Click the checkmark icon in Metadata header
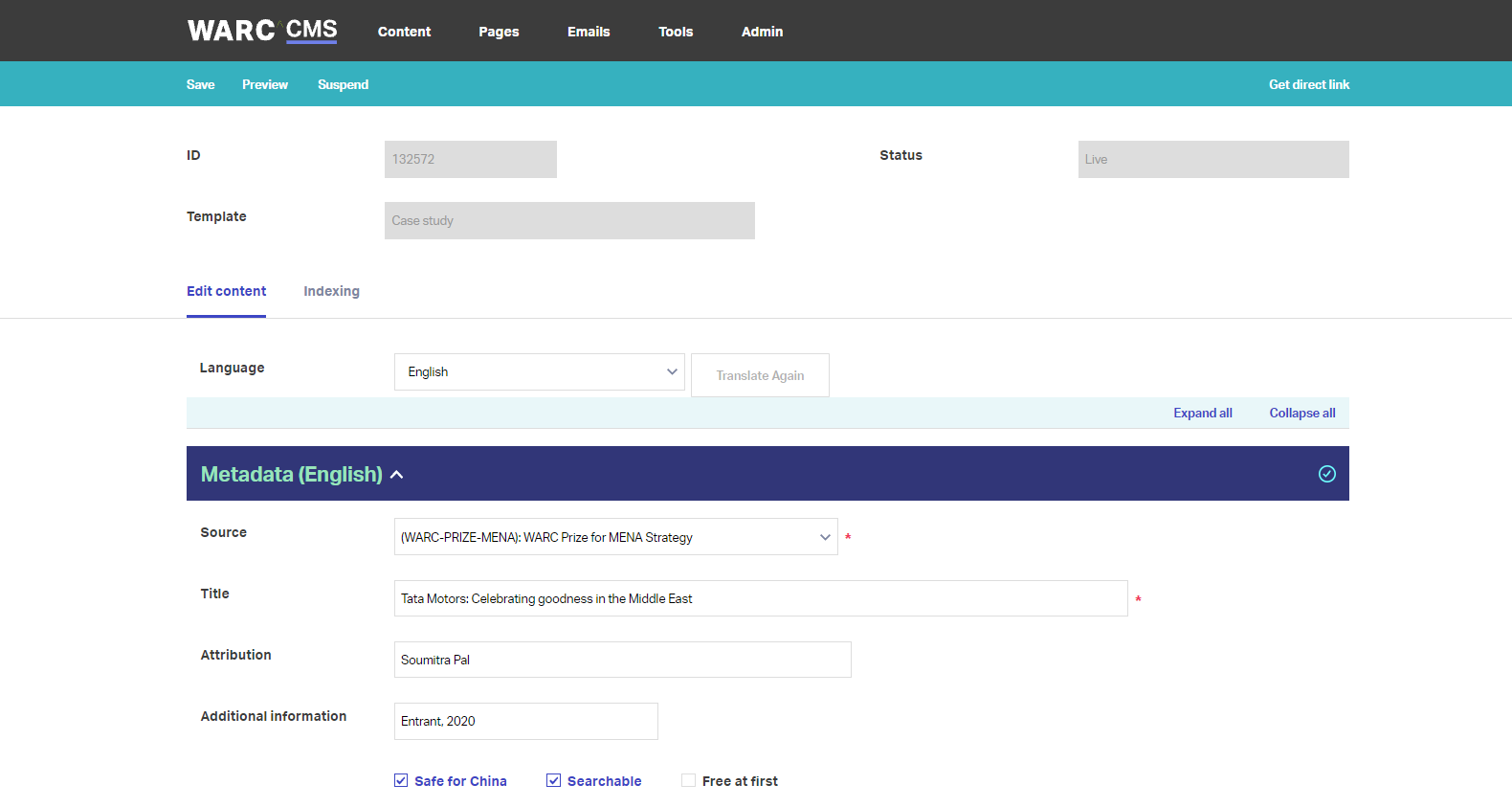 1327,474
